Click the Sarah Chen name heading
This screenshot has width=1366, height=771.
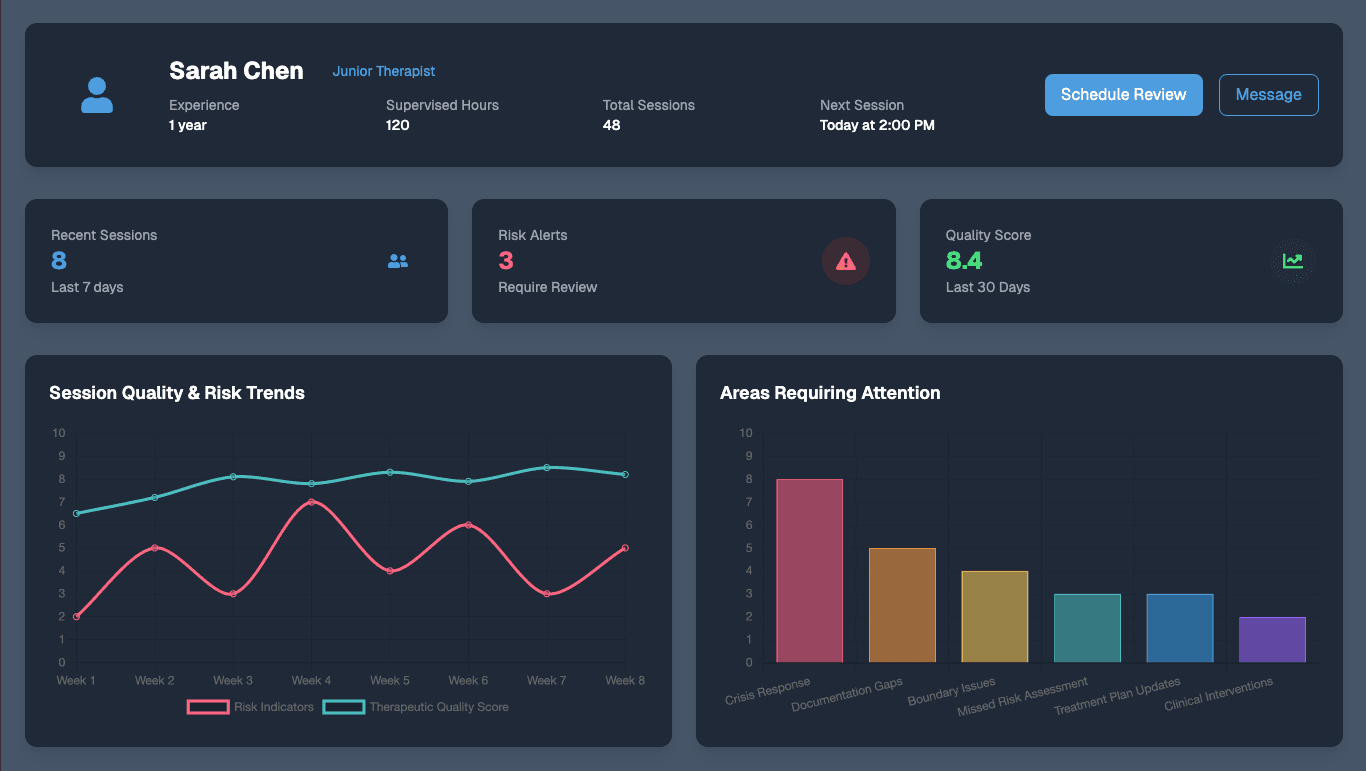click(x=236, y=71)
